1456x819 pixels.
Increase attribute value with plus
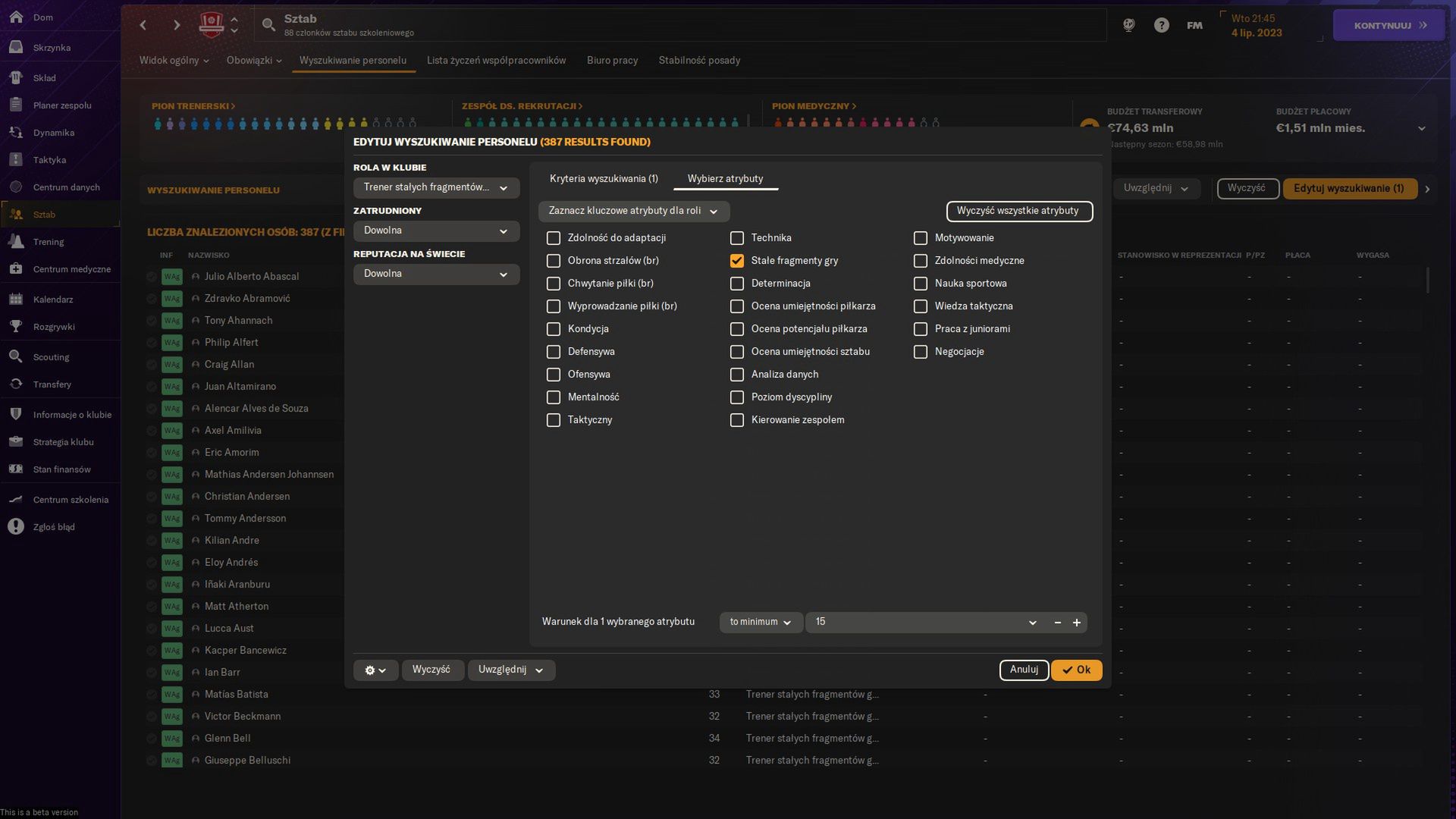click(x=1076, y=623)
